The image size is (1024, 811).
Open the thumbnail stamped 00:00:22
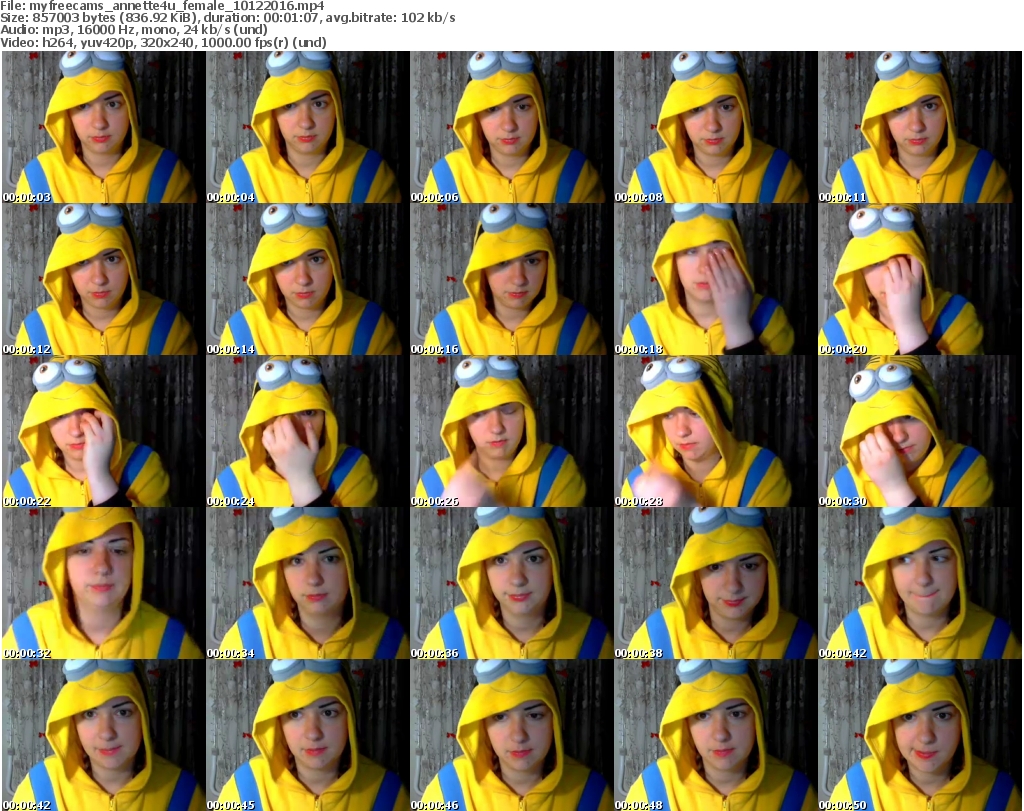(x=104, y=432)
